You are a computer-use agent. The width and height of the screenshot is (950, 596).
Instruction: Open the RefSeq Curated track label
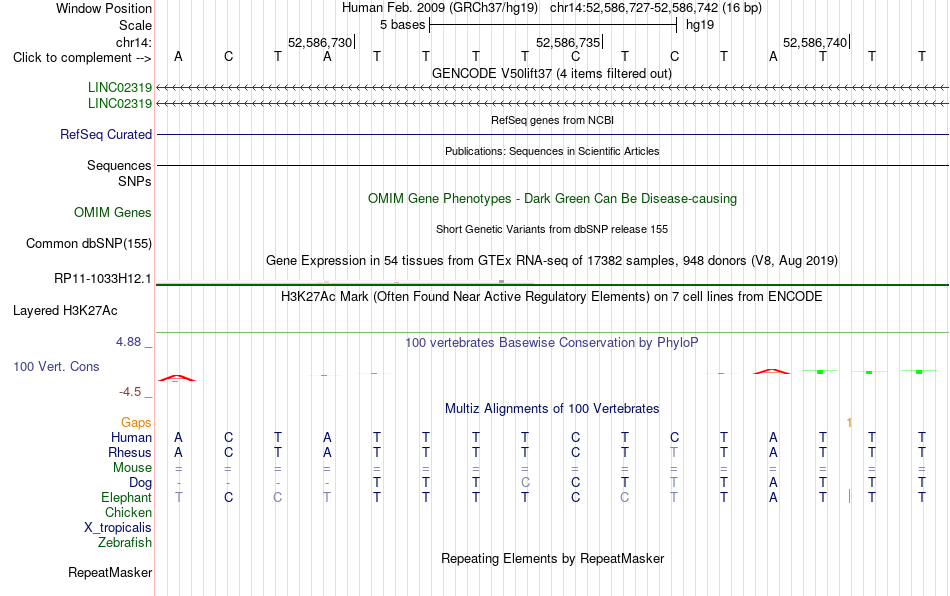[x=106, y=134]
